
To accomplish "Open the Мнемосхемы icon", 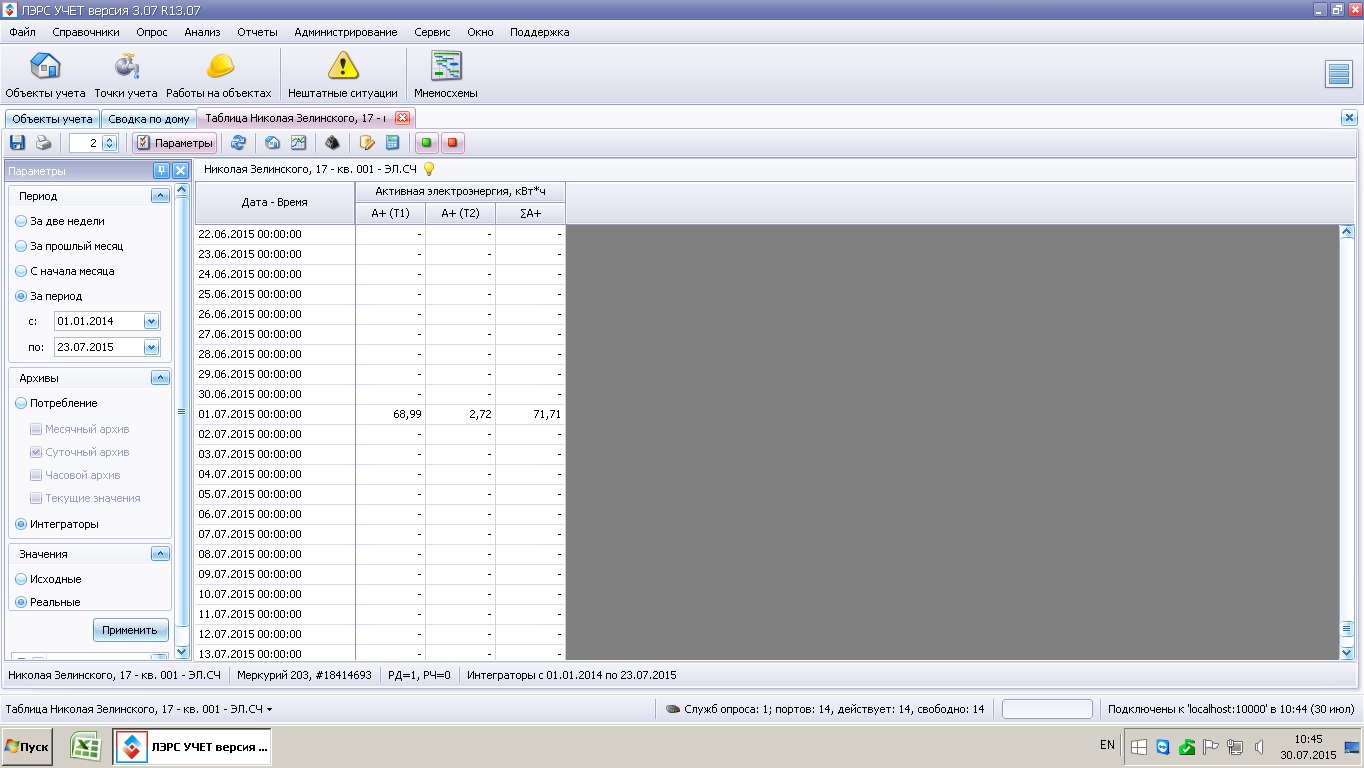I will pyautogui.click(x=446, y=75).
